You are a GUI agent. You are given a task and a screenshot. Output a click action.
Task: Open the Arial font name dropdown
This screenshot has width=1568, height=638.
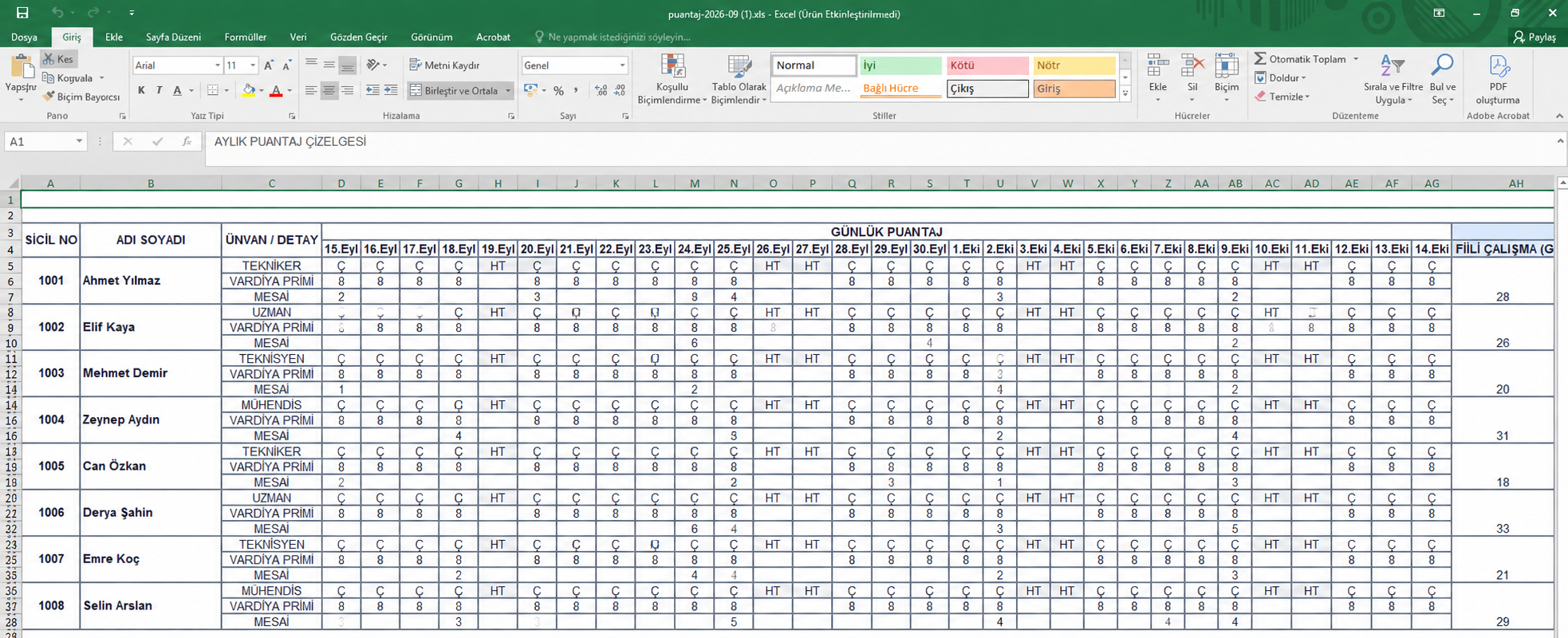[217, 65]
